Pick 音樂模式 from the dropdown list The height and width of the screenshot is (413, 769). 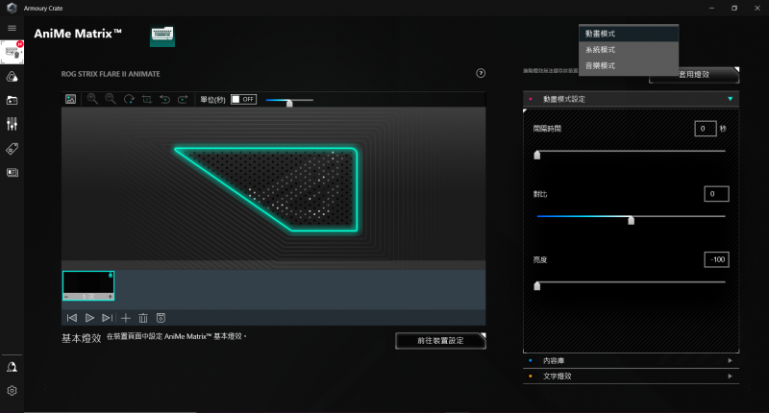[x=629, y=65]
